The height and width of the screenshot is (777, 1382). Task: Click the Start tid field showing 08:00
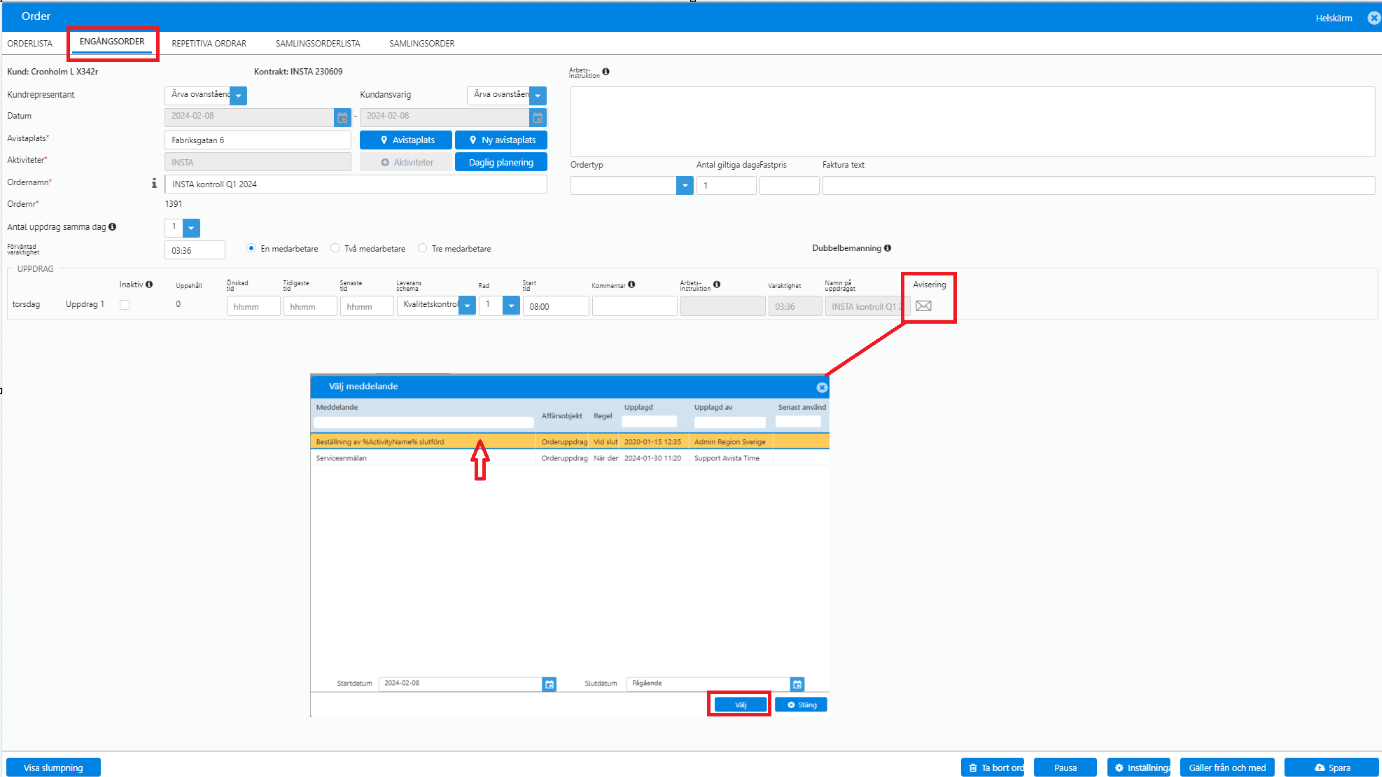pos(556,306)
